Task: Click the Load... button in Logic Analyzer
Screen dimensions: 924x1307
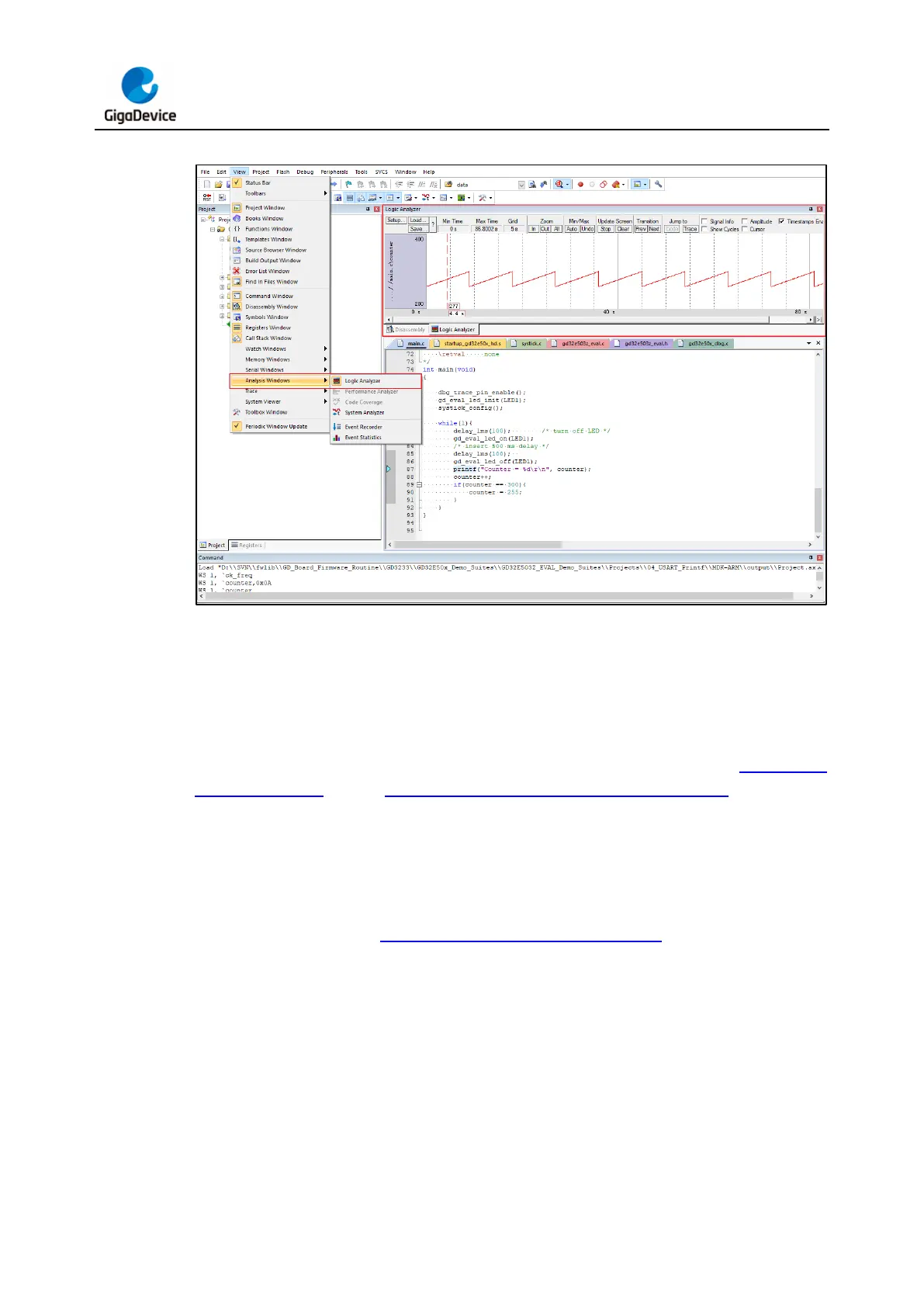Action: point(417,220)
